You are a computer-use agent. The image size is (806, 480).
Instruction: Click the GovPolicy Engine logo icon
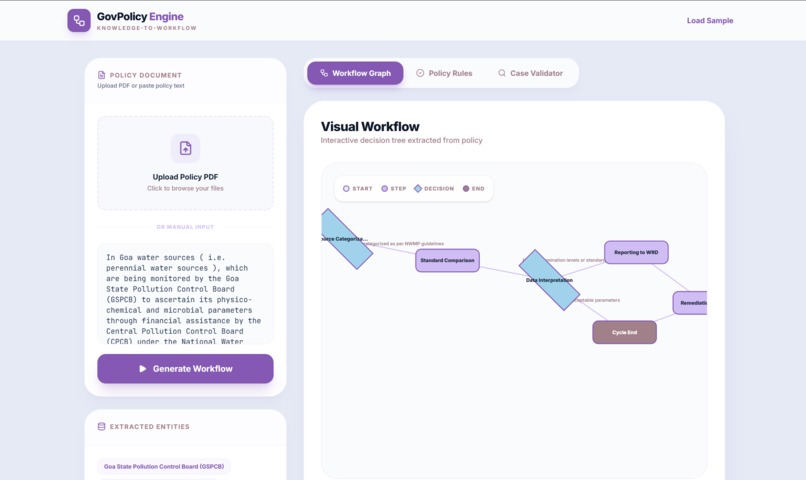79,21
